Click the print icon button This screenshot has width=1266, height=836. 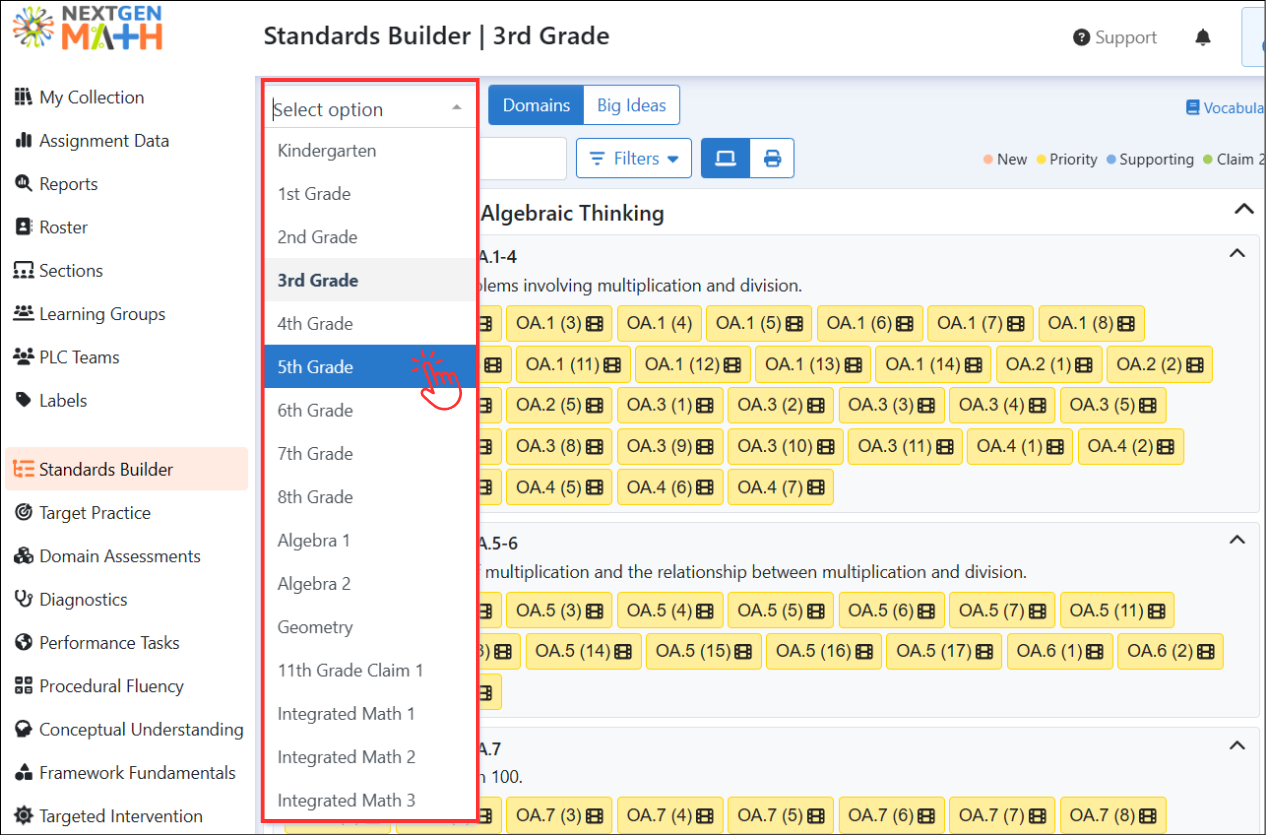[772, 158]
